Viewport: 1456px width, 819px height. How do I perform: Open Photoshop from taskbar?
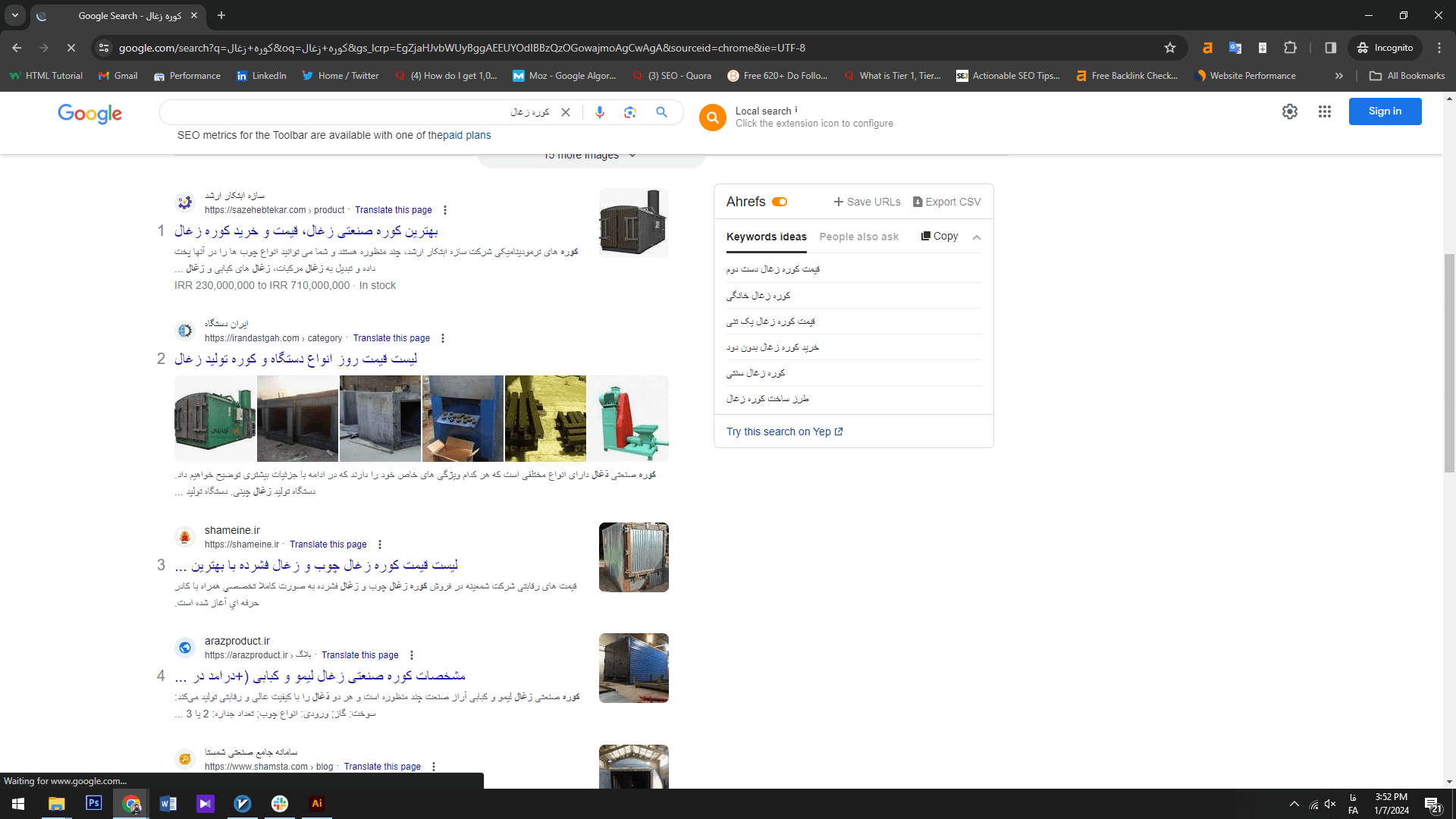94,803
